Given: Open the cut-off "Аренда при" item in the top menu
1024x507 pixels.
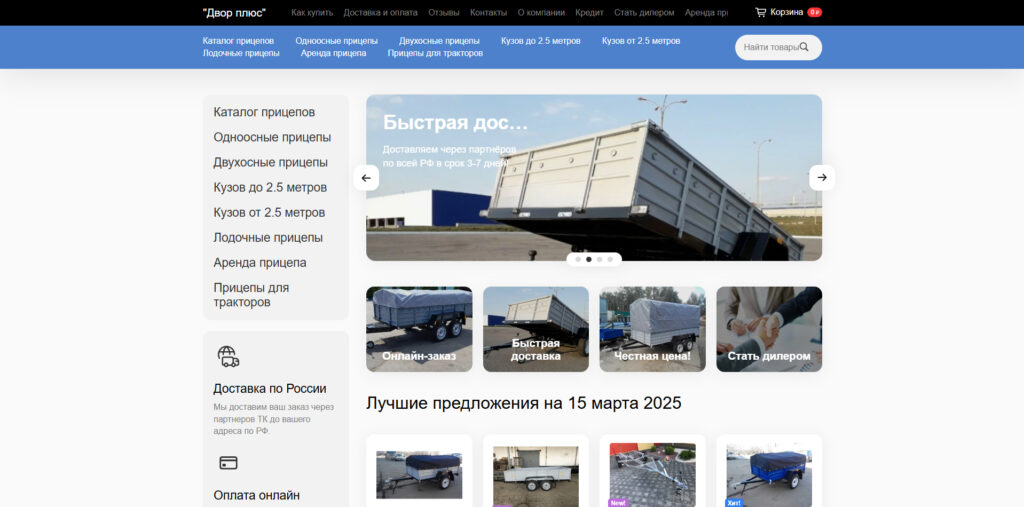Looking at the screenshot, I should coord(706,12).
